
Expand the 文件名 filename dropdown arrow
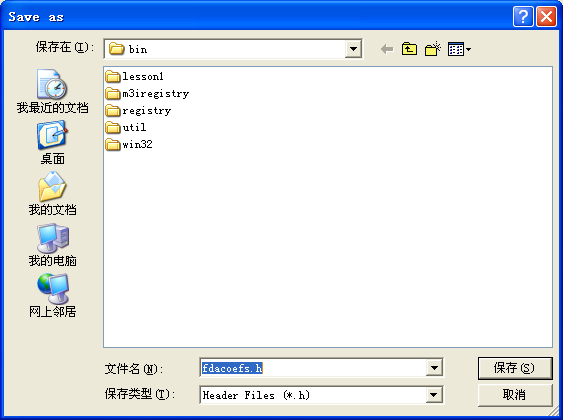tap(434, 368)
